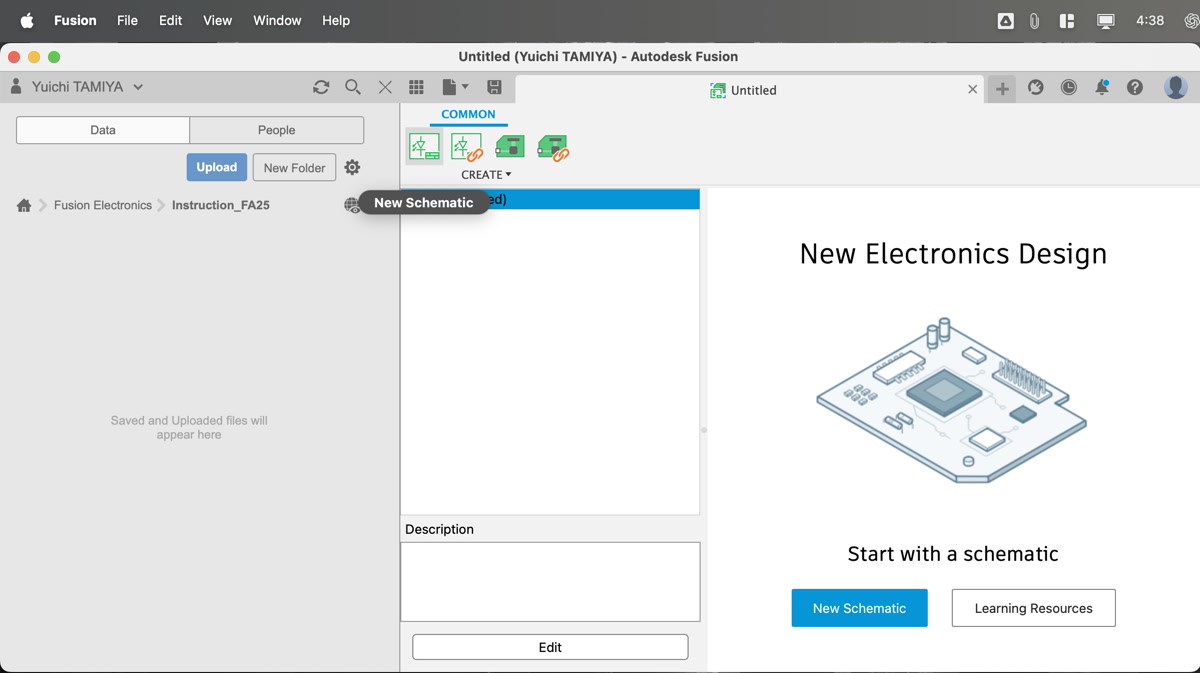Switch to the People tab
The image size is (1200, 673).
276,130
